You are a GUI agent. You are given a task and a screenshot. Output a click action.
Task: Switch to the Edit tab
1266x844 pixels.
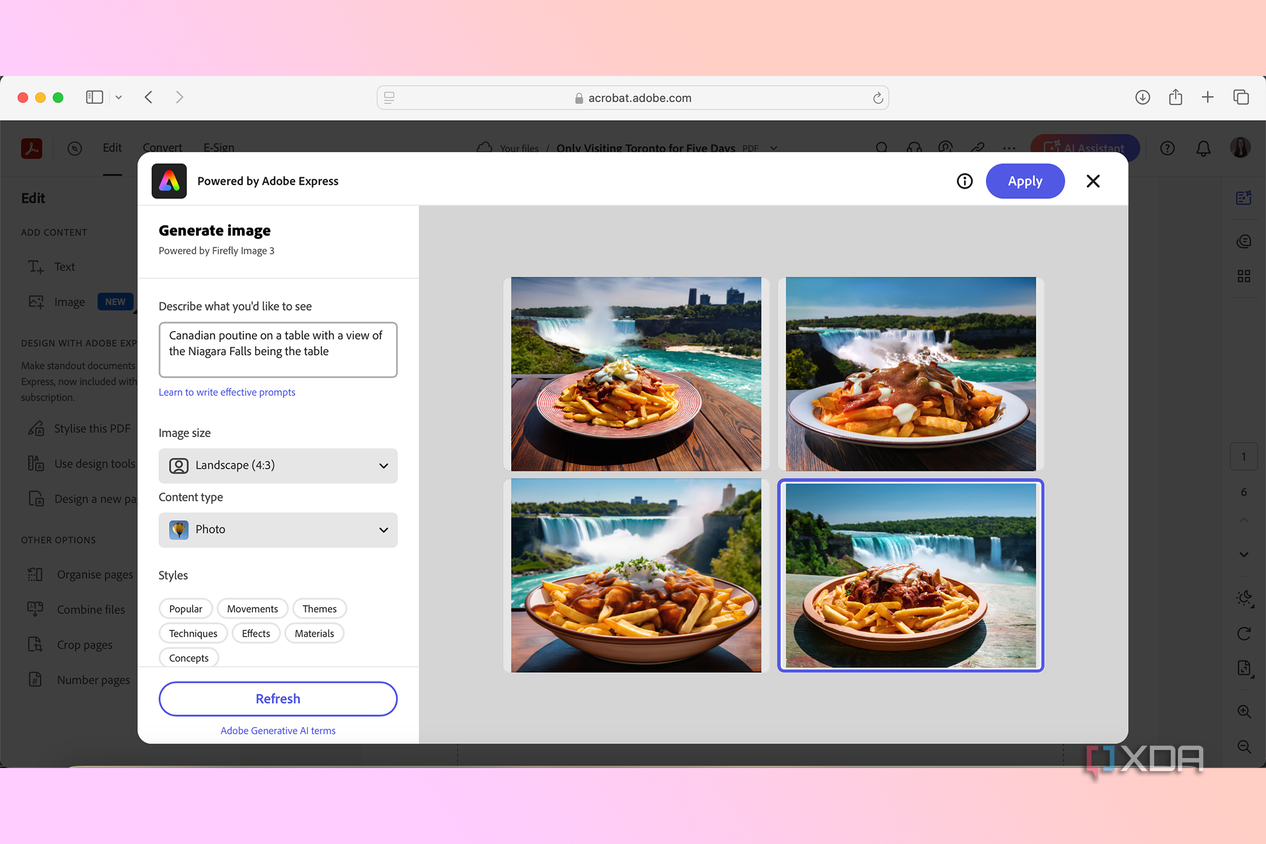pyautogui.click(x=112, y=148)
